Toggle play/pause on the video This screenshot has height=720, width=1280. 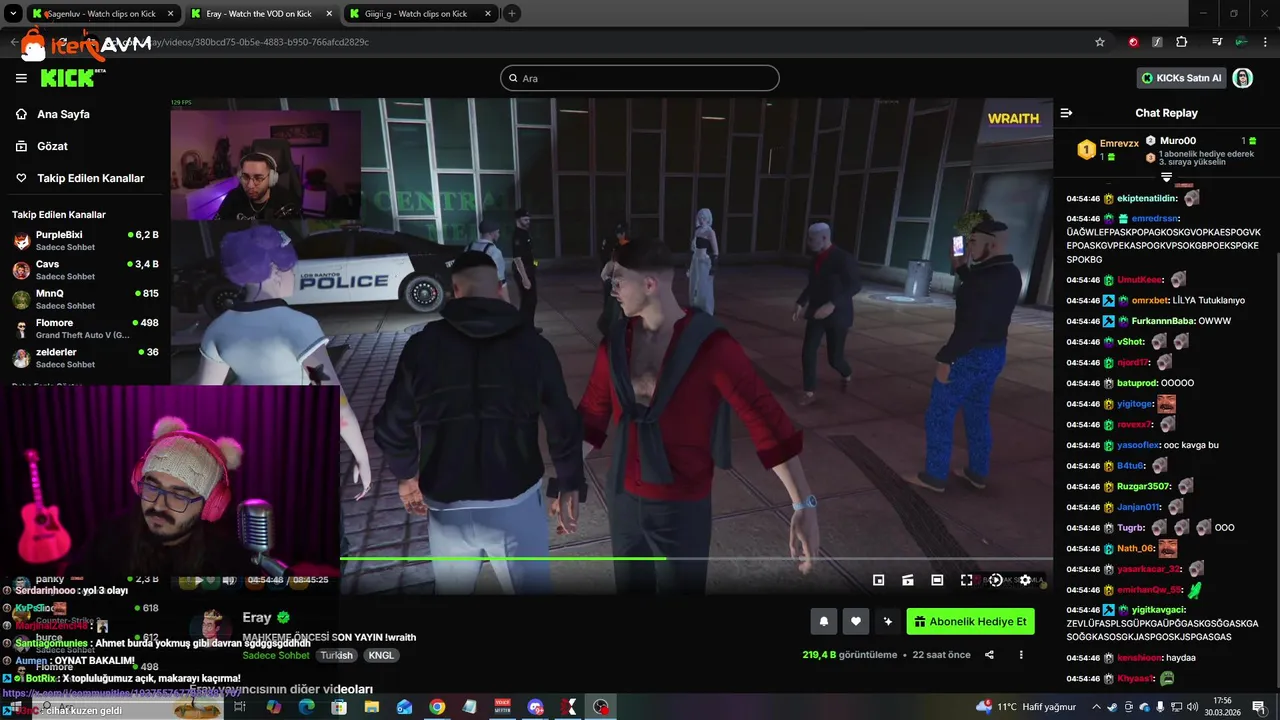pos(199,580)
